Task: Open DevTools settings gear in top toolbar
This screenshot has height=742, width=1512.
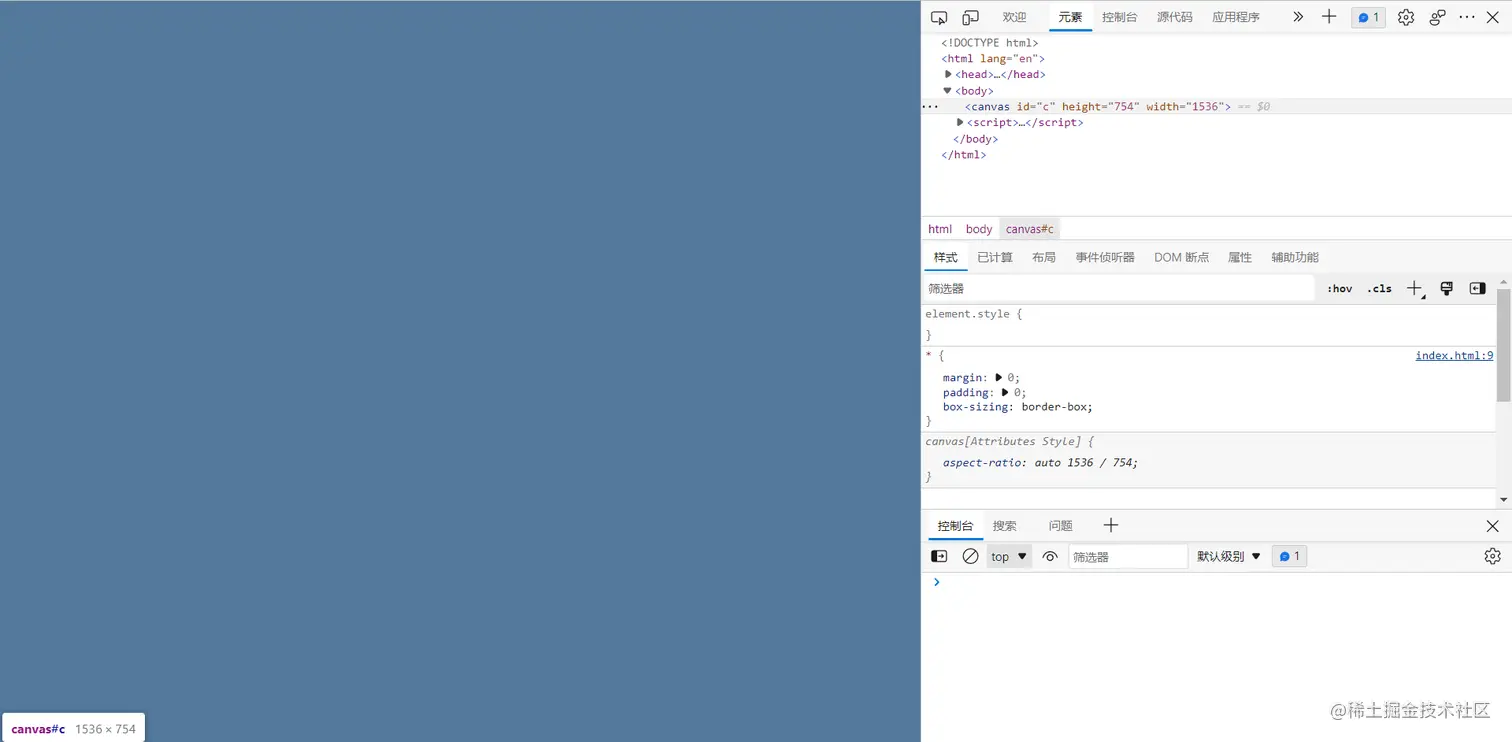Action: coord(1406,17)
